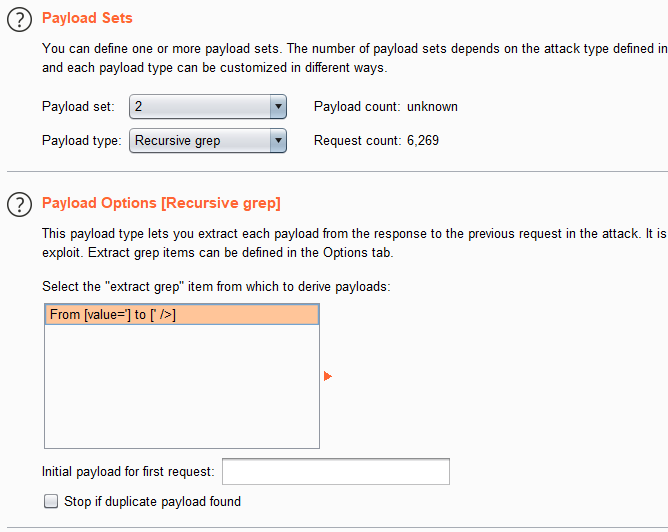Select the "From [value='] to [' />]" grep item
The image size is (668, 532).
[x=181, y=315]
